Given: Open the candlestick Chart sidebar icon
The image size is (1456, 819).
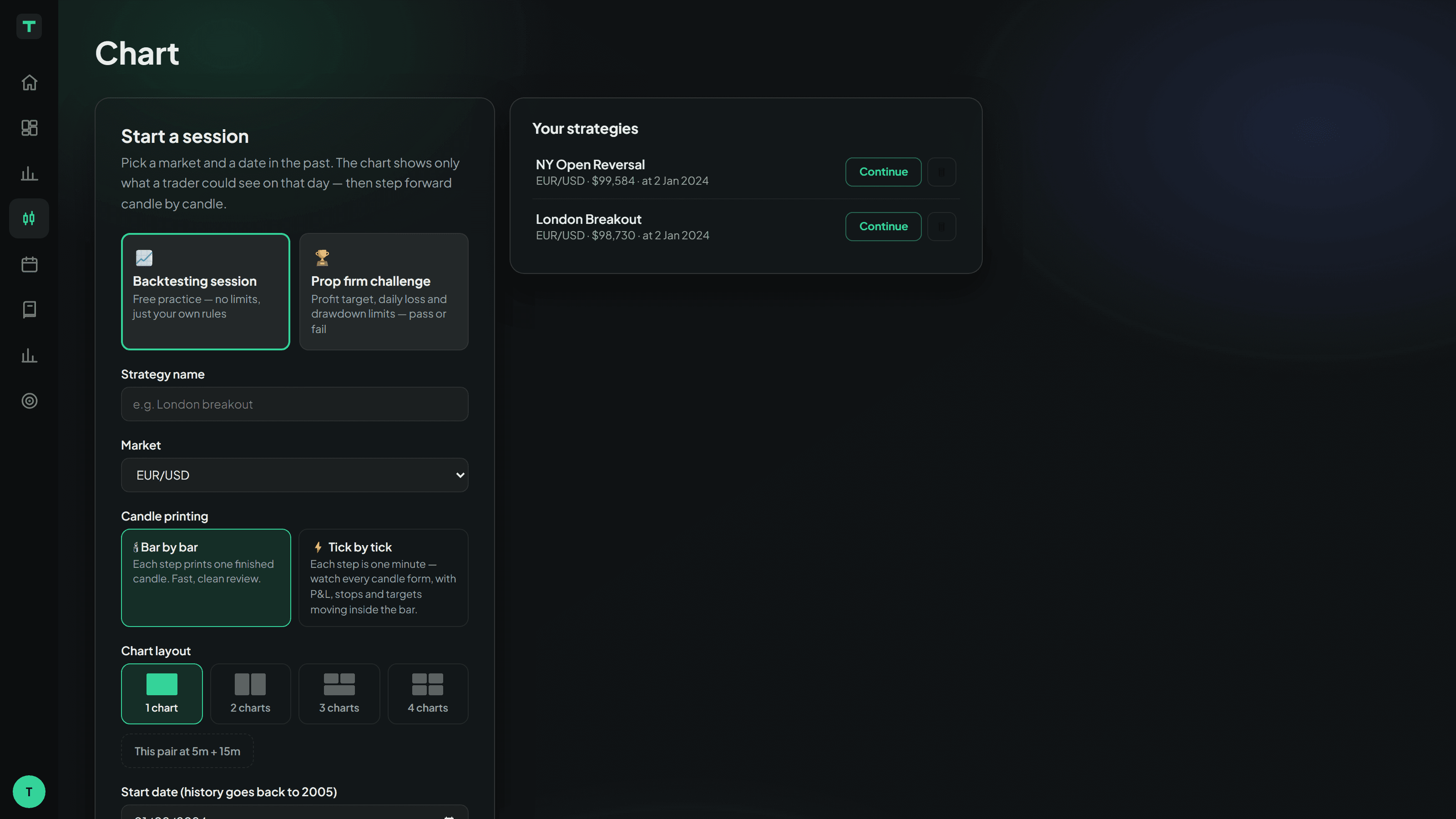Looking at the screenshot, I should coord(29,218).
